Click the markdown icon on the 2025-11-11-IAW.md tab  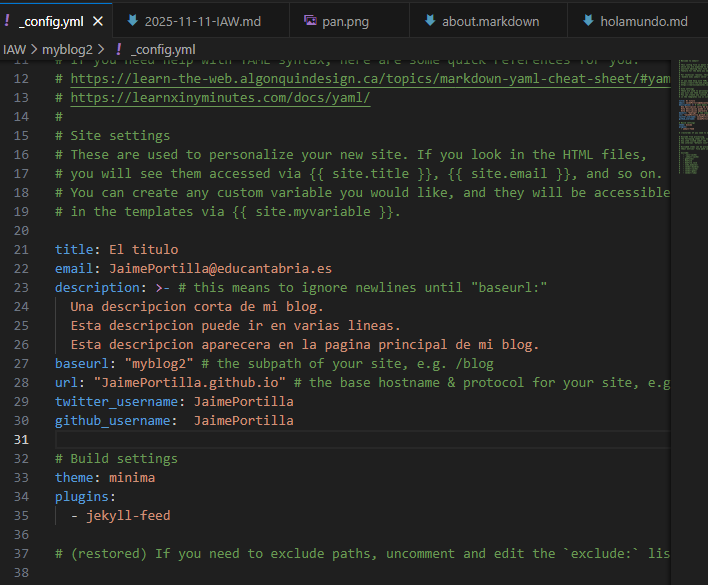tap(132, 20)
